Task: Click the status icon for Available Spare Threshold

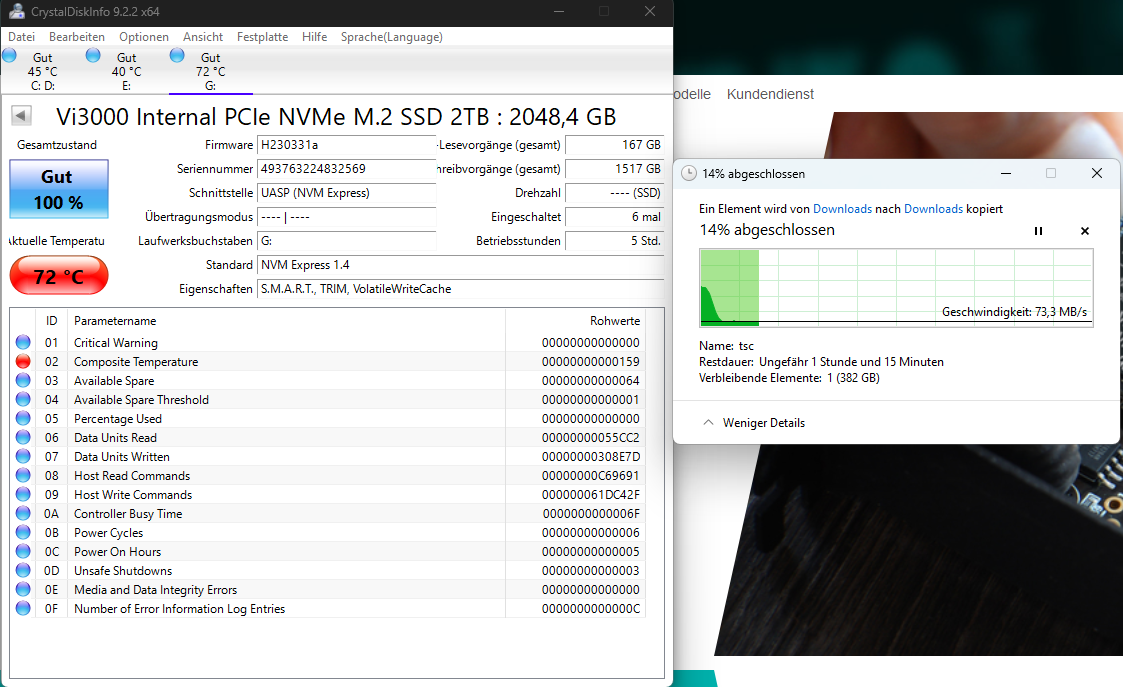Action: tap(23, 400)
